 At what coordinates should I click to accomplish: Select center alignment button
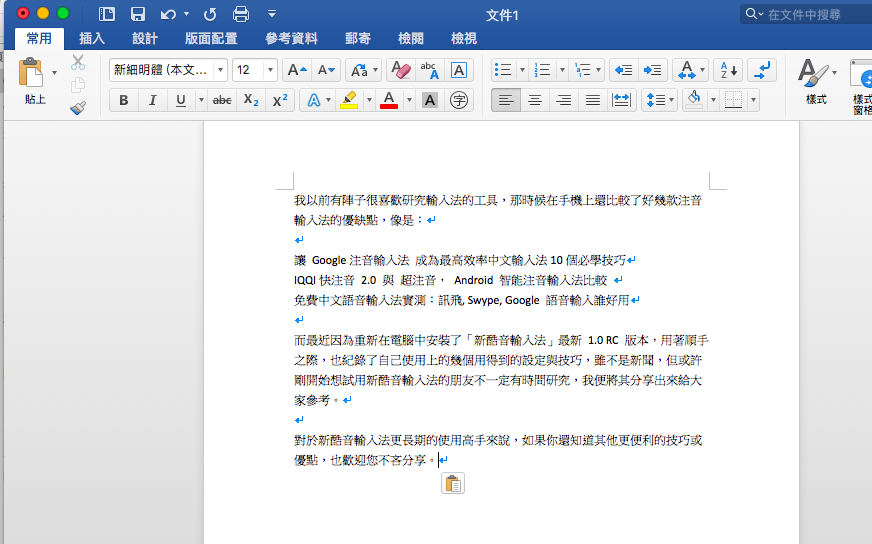tap(535, 100)
